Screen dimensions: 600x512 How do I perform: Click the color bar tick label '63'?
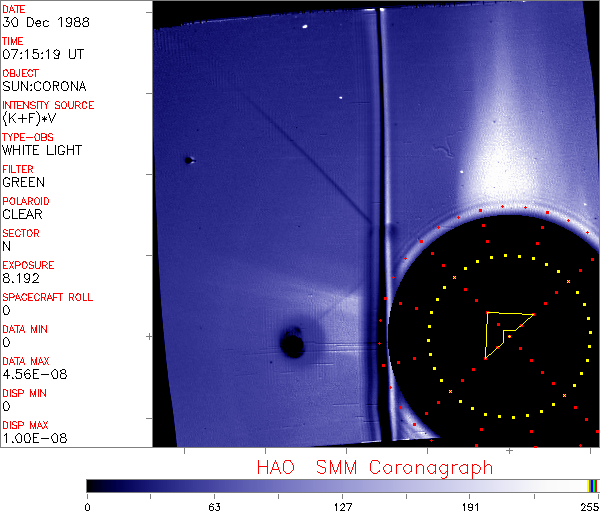[x=214, y=506]
